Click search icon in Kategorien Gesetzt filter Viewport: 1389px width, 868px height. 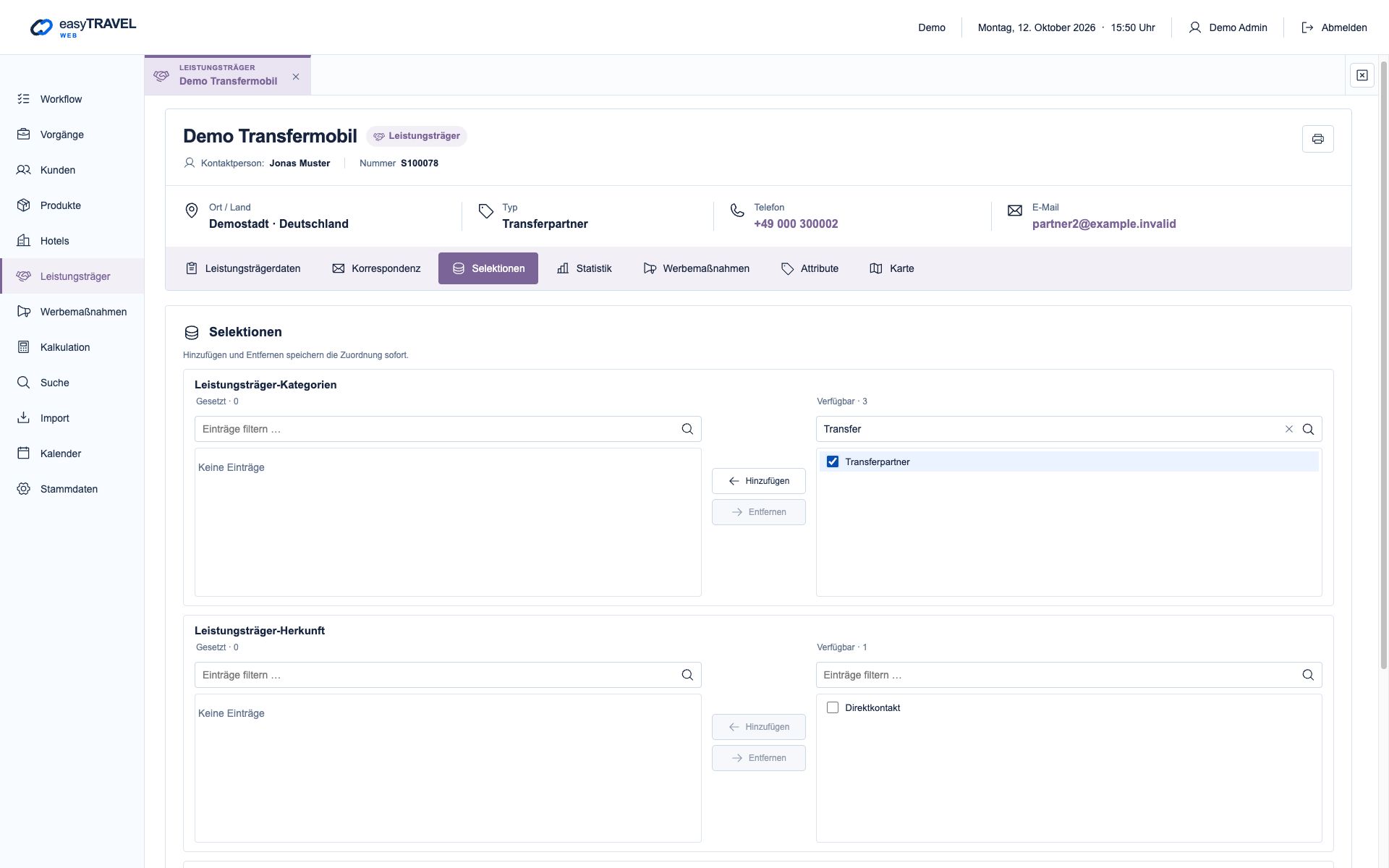687,429
